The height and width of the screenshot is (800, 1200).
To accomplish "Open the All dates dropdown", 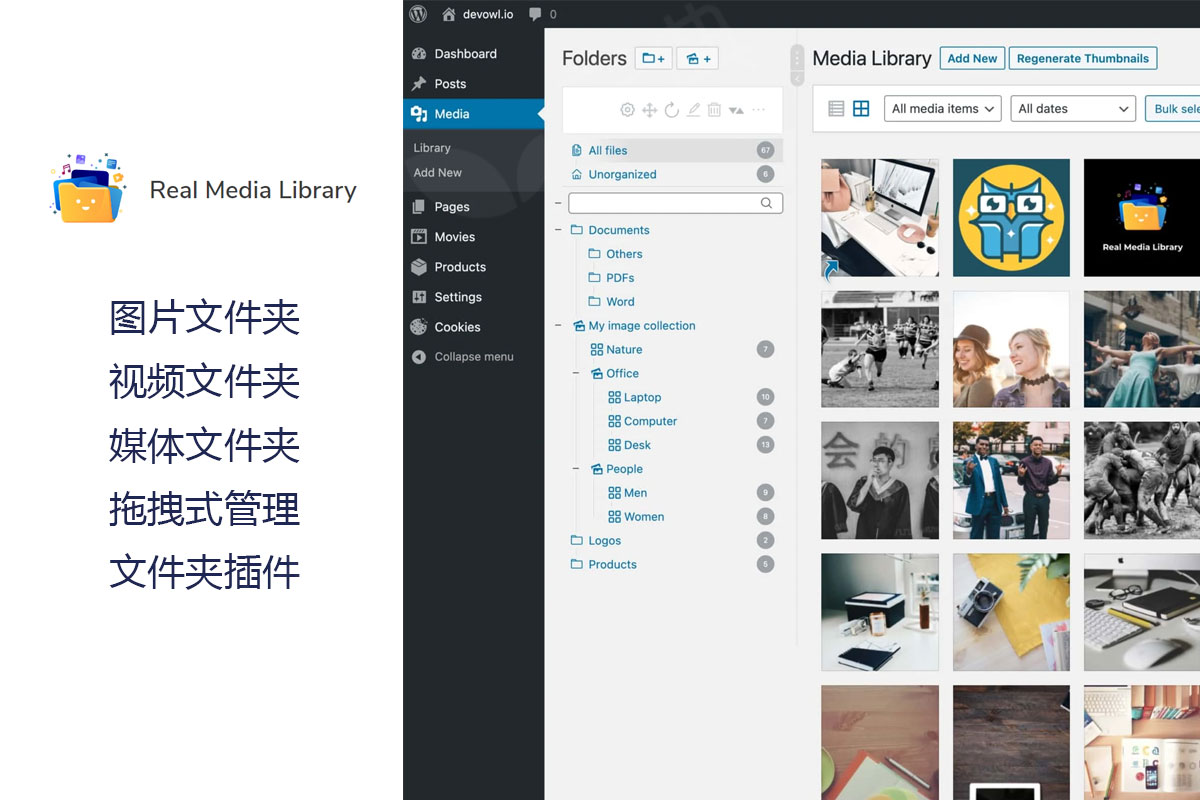I will tap(1073, 109).
